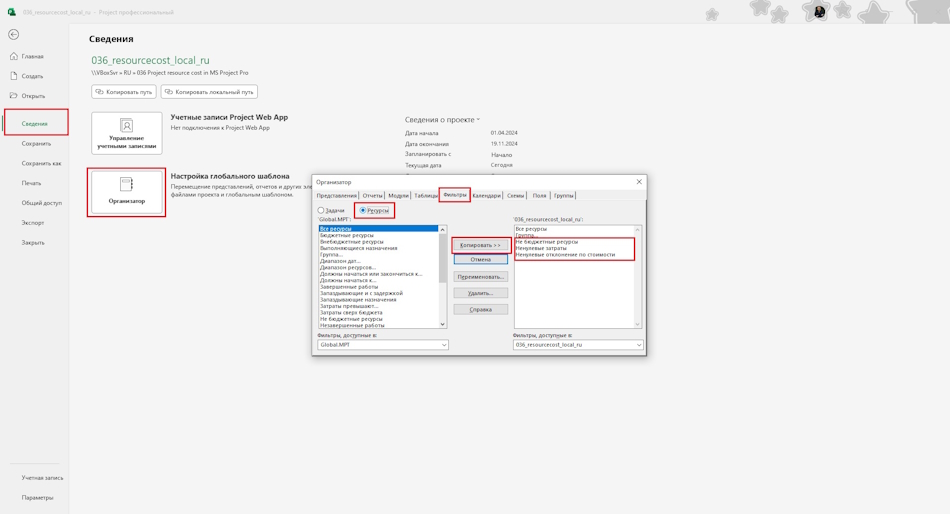Click the Управление учетными записями icon
This screenshot has height=514, width=950.
(126, 125)
